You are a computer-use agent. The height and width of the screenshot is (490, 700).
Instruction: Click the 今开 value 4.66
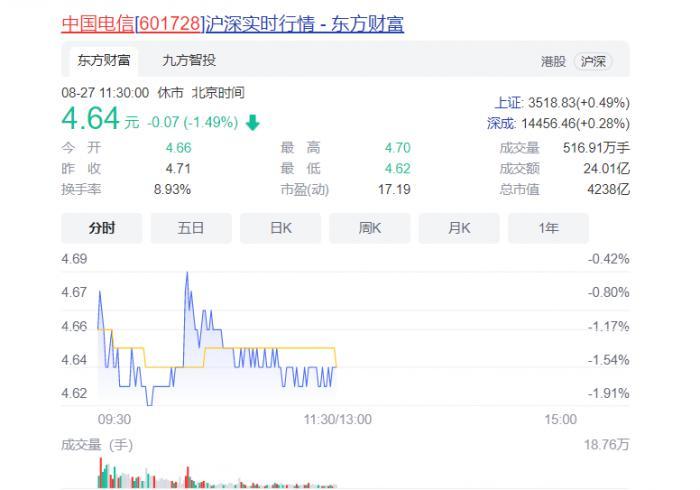tap(178, 148)
